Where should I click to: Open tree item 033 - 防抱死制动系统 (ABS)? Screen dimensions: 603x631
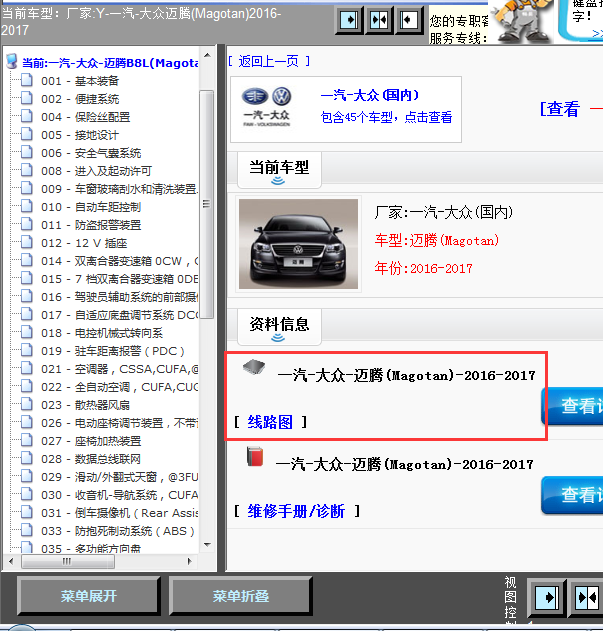pyautogui.click(x=118, y=531)
